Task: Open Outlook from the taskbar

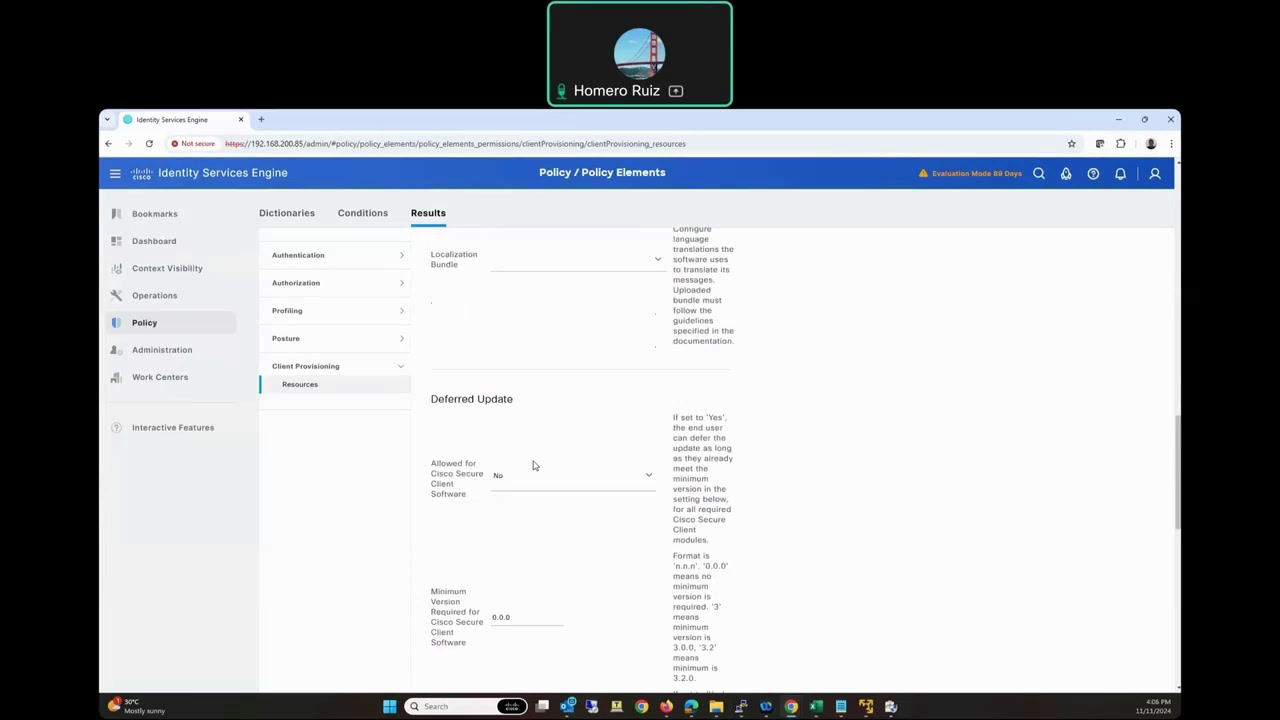Action: [x=567, y=706]
